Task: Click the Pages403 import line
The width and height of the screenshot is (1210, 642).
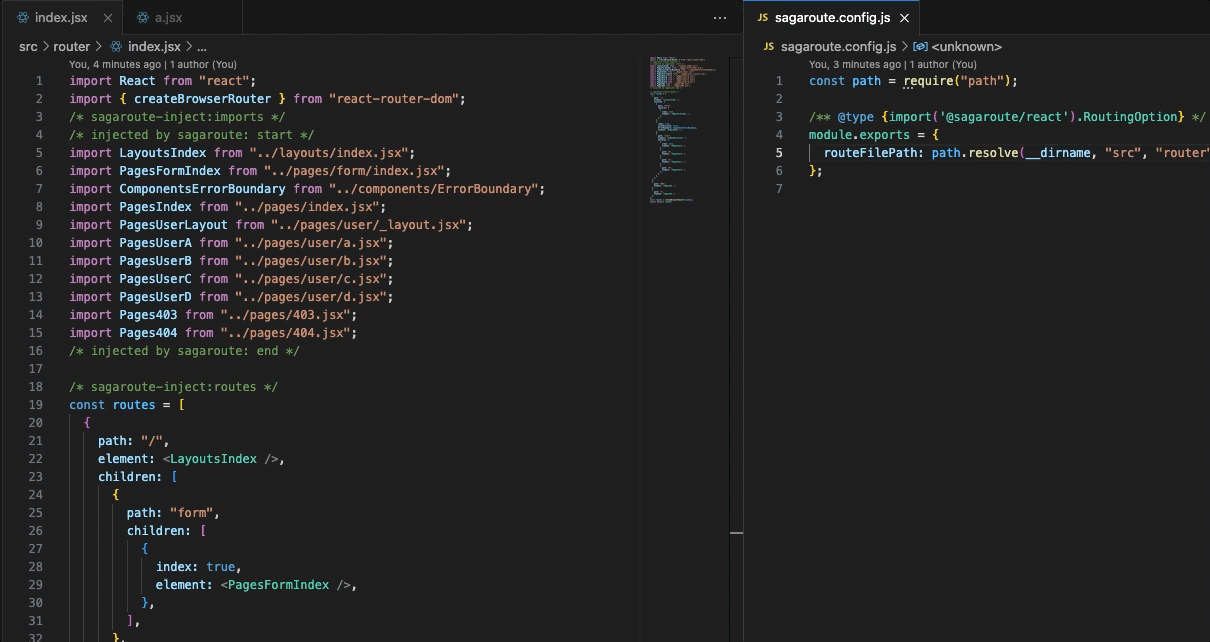Action: click(x=213, y=315)
